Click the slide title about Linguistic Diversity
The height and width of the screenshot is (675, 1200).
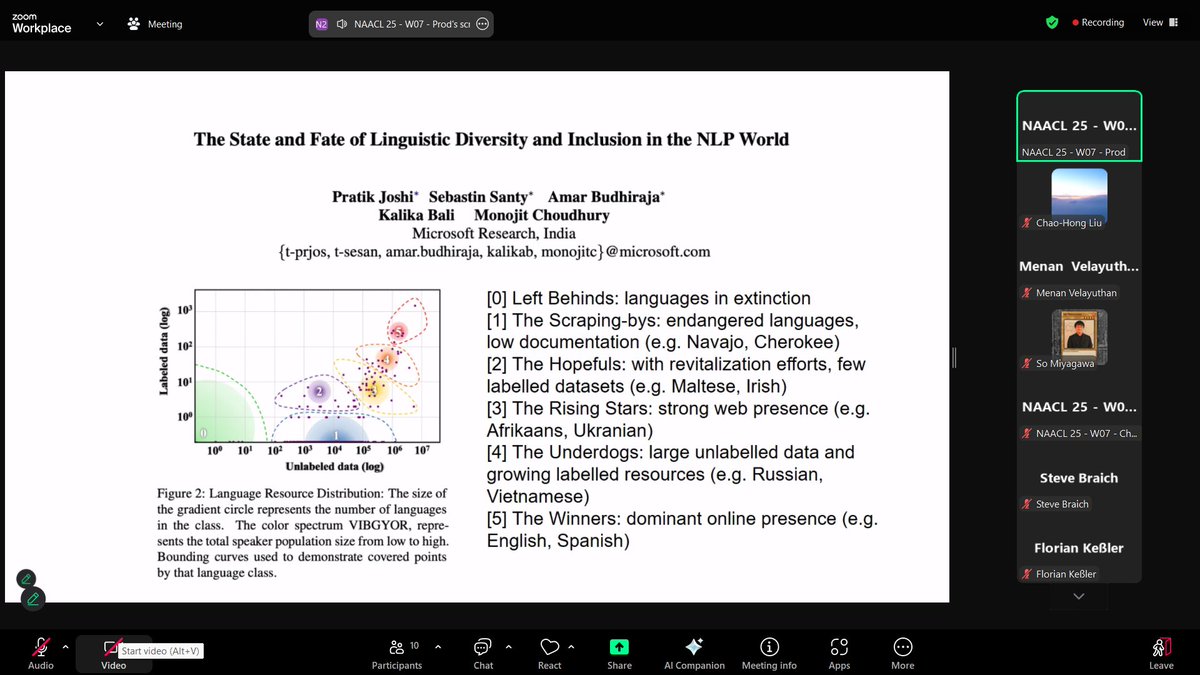click(x=491, y=139)
